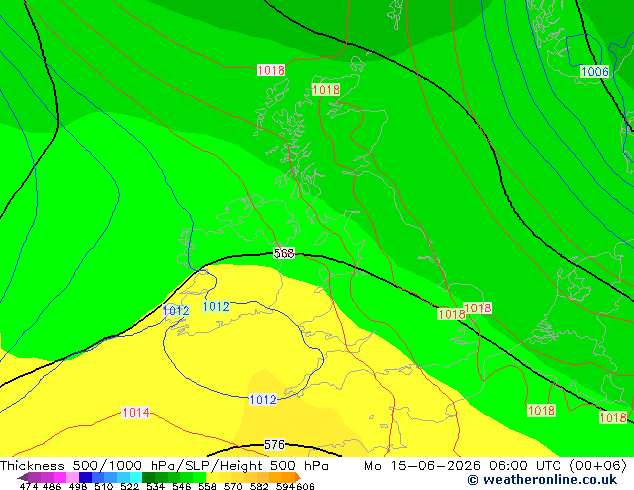
Task: Click the 510 legend value
Action: [x=103, y=486]
